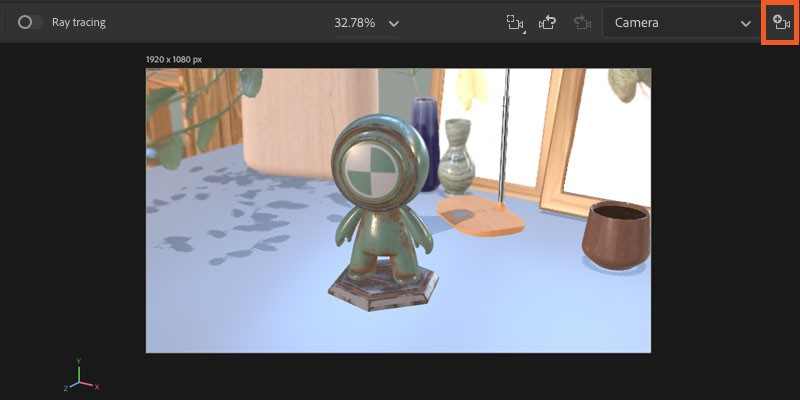800x400 pixels.
Task: Click the add camera bookmark icon
Action: pyautogui.click(x=781, y=22)
